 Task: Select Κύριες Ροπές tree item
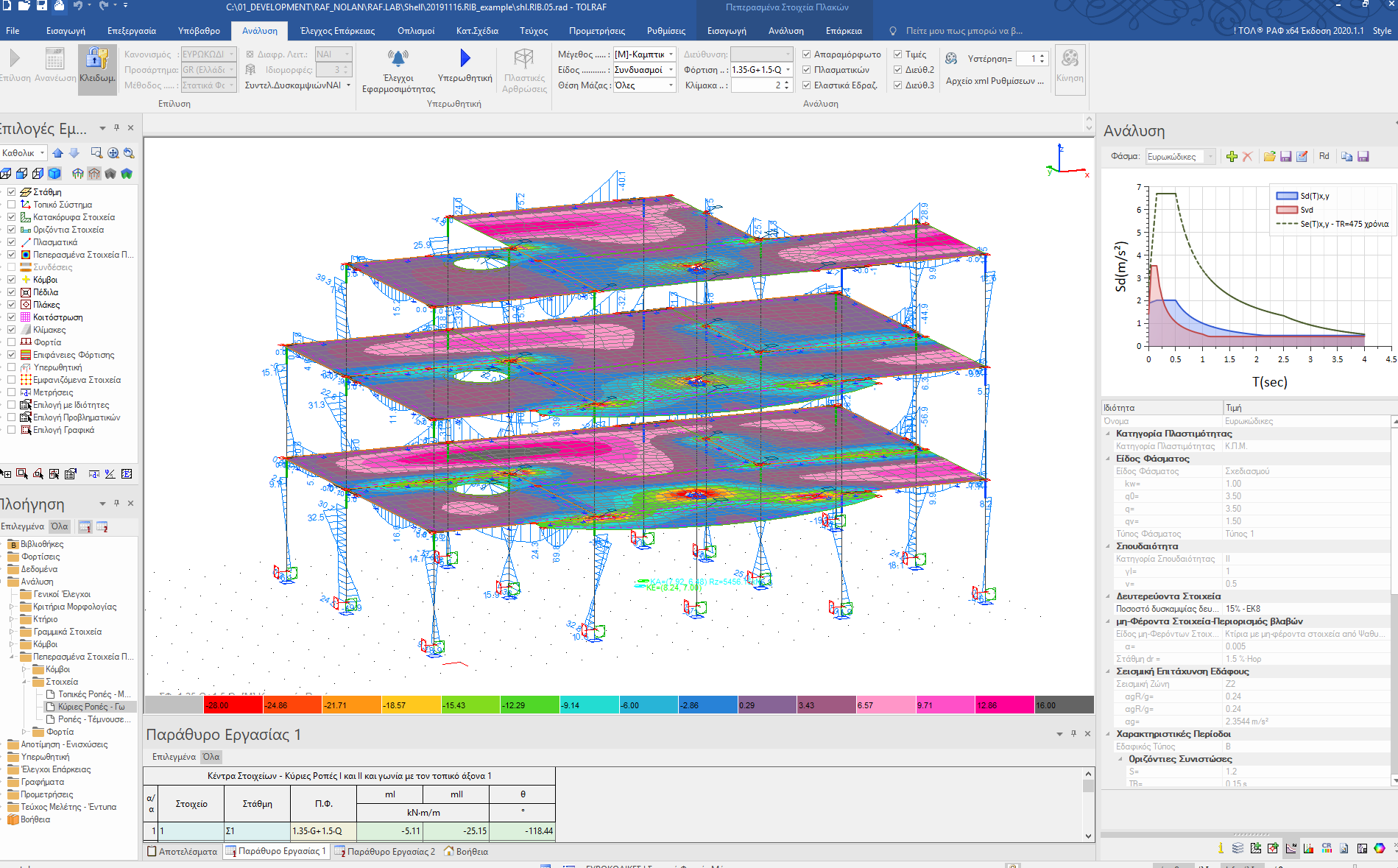(91, 707)
